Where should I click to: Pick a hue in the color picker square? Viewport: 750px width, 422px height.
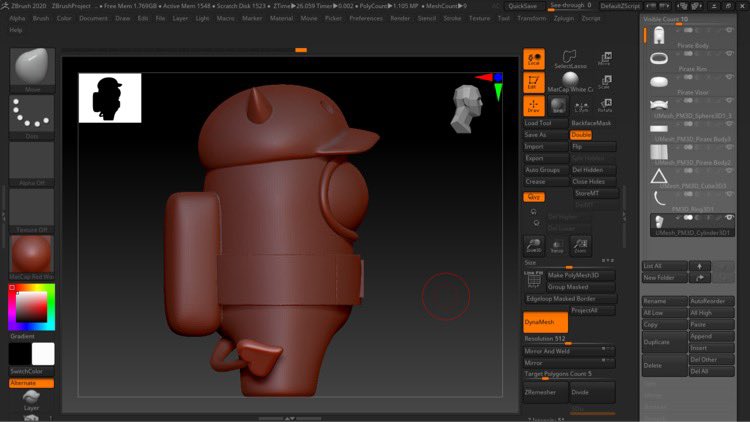pyautogui.click(x=32, y=307)
